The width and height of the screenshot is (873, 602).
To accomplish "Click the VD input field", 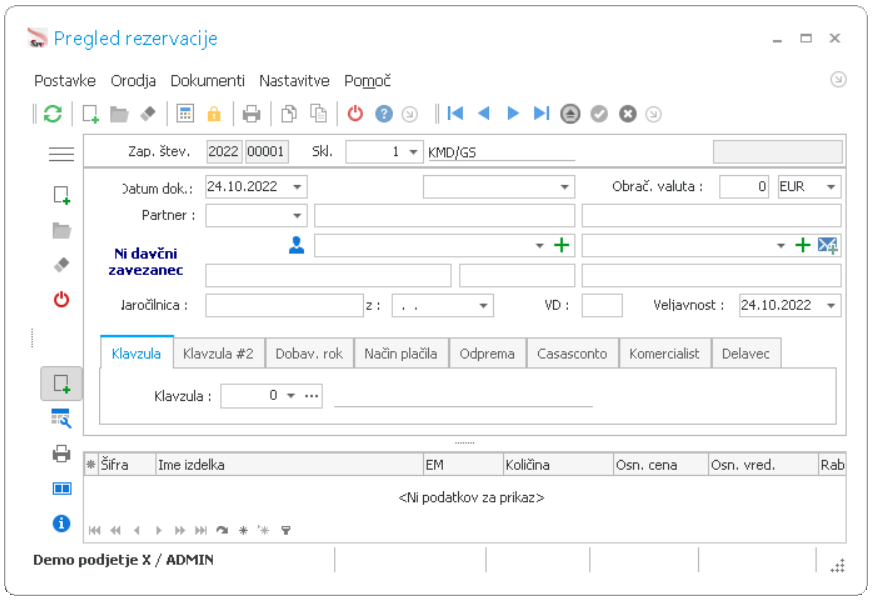I will click(602, 305).
